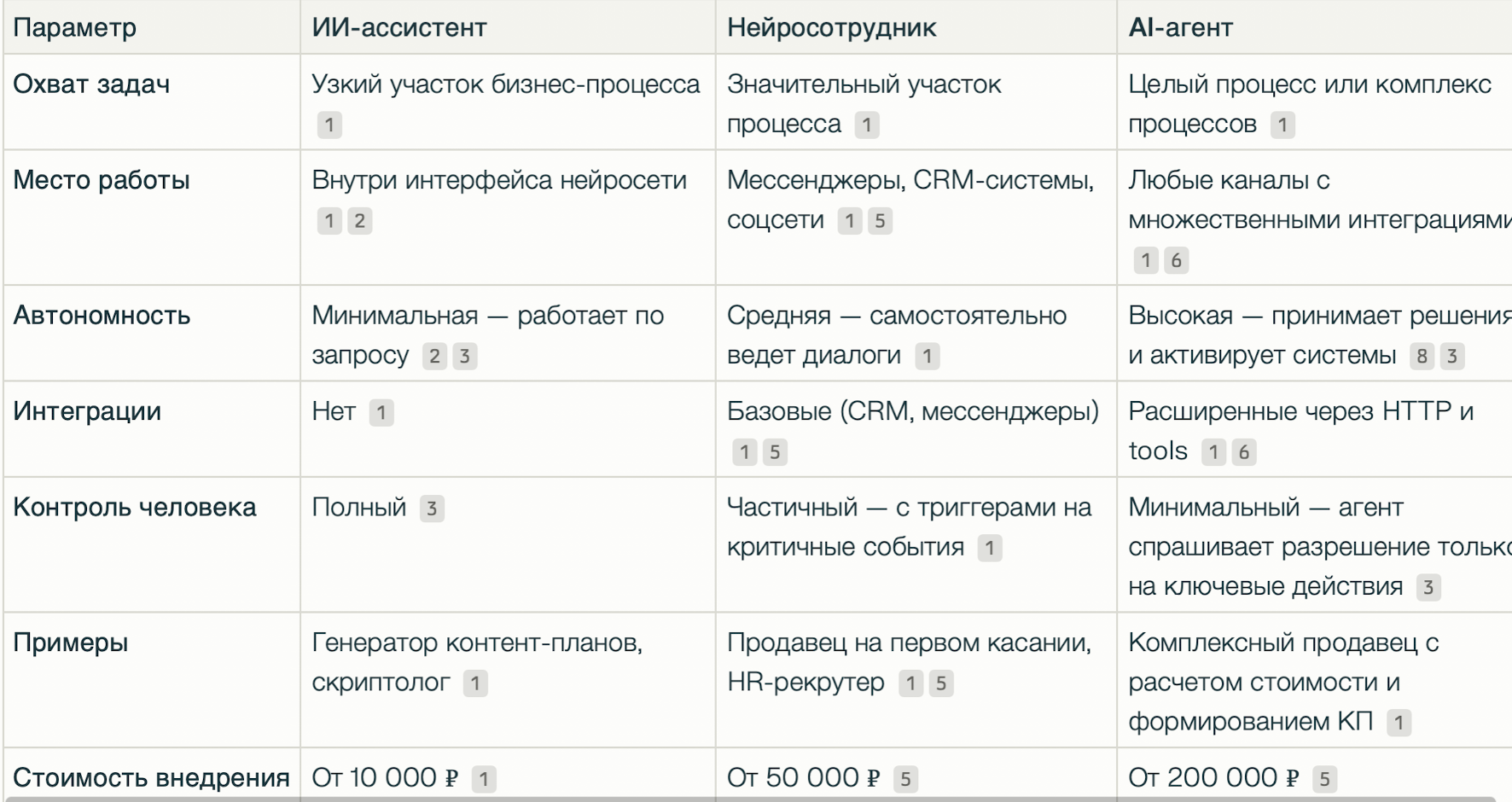Click source 6 in AI-агент 'Место работы' cell
1512x802 pixels.
[x=1178, y=261]
